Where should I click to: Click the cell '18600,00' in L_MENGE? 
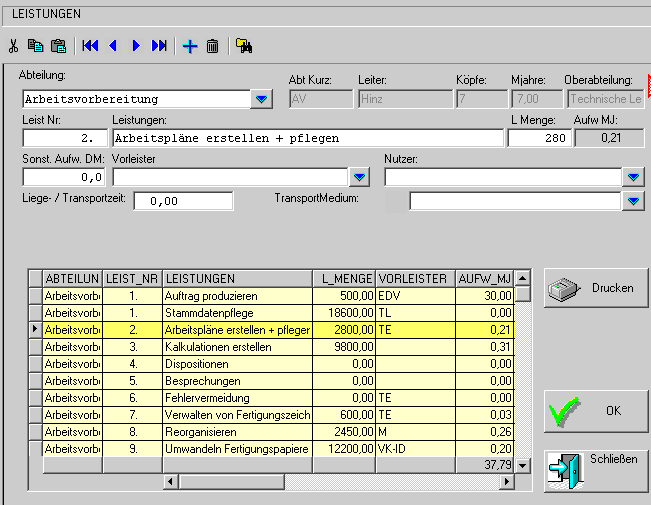coord(344,313)
